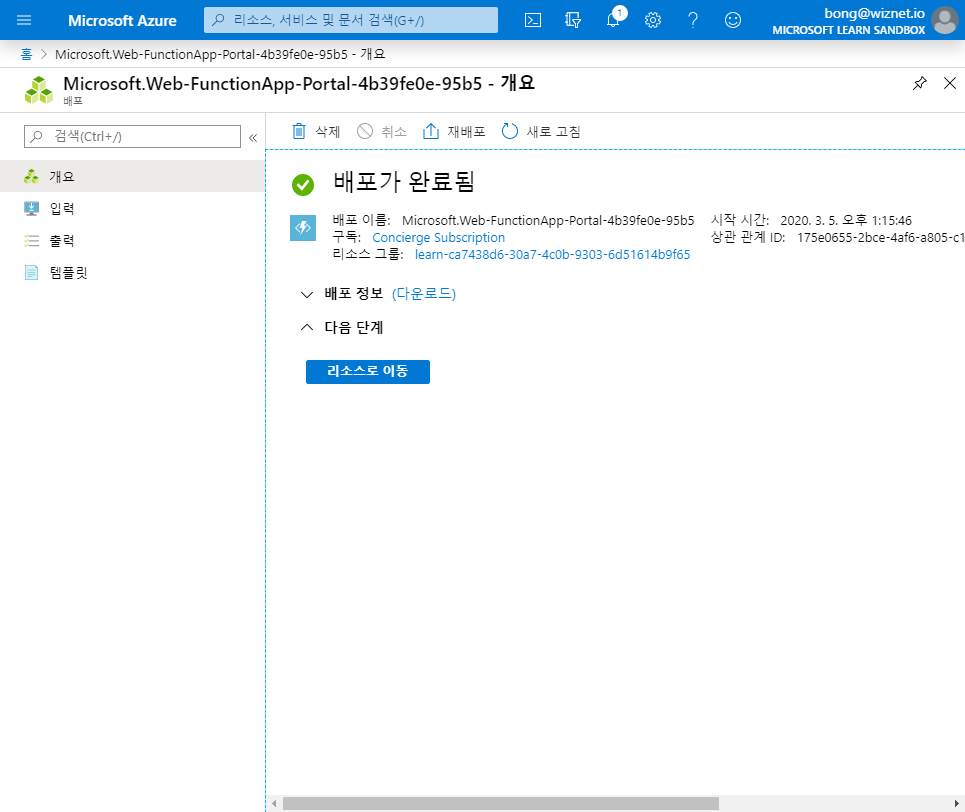Click the scrollbar right arrow
Viewport: 965px width, 812px height.
point(956,803)
